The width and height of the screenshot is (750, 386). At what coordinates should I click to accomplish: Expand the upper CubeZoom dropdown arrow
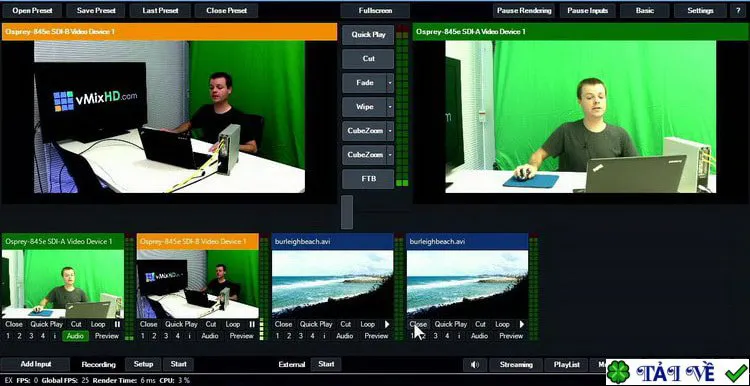(390, 131)
